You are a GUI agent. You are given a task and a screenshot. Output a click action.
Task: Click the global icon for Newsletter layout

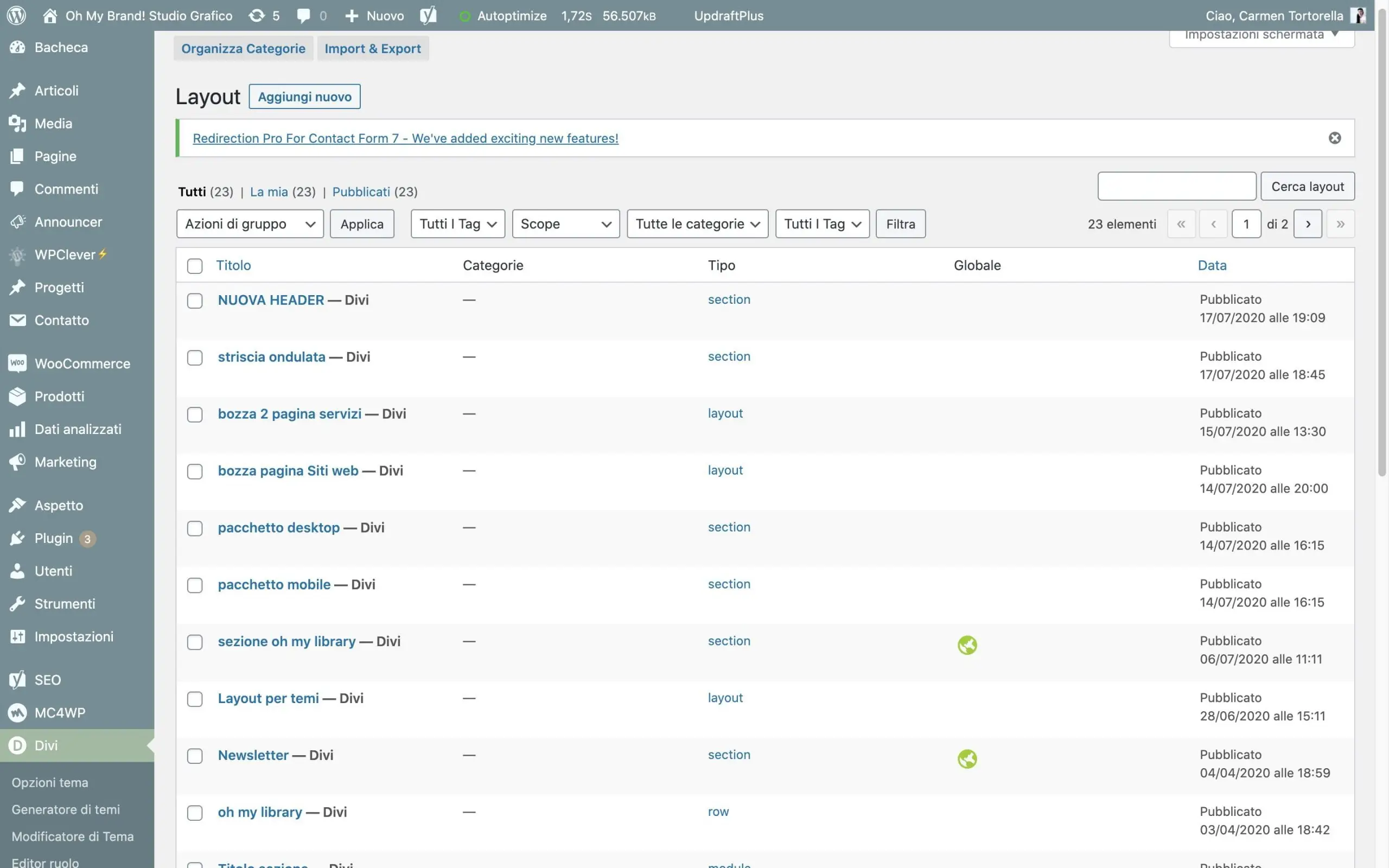pyautogui.click(x=967, y=759)
